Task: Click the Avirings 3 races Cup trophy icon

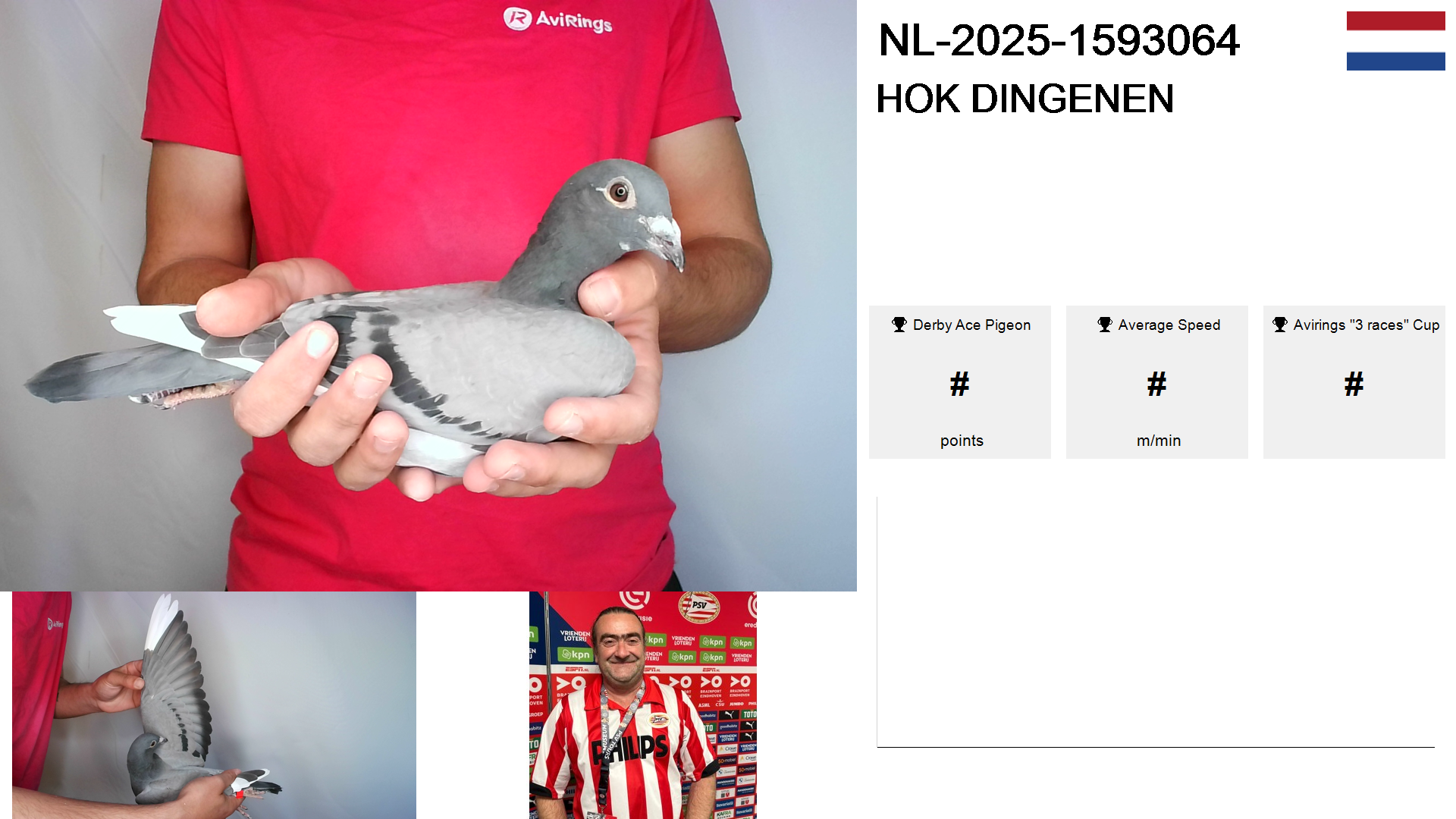Action: click(1280, 325)
